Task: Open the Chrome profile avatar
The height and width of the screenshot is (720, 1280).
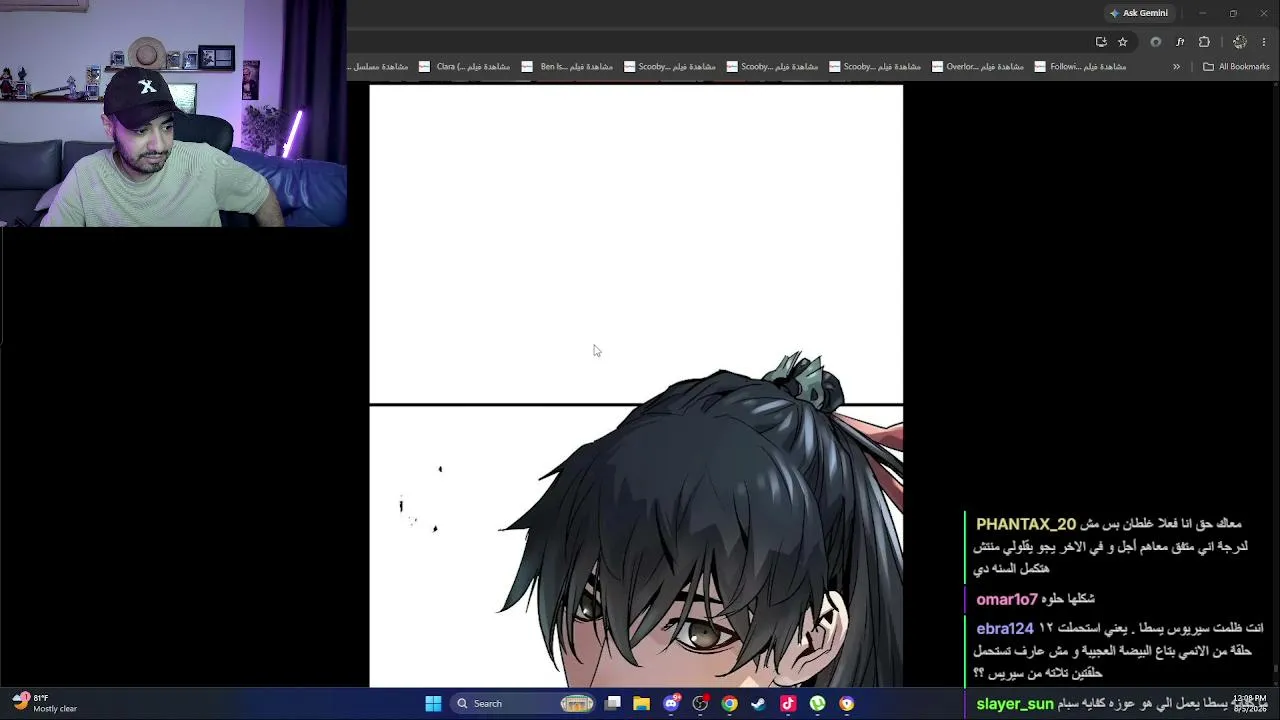Action: pyautogui.click(x=1240, y=42)
